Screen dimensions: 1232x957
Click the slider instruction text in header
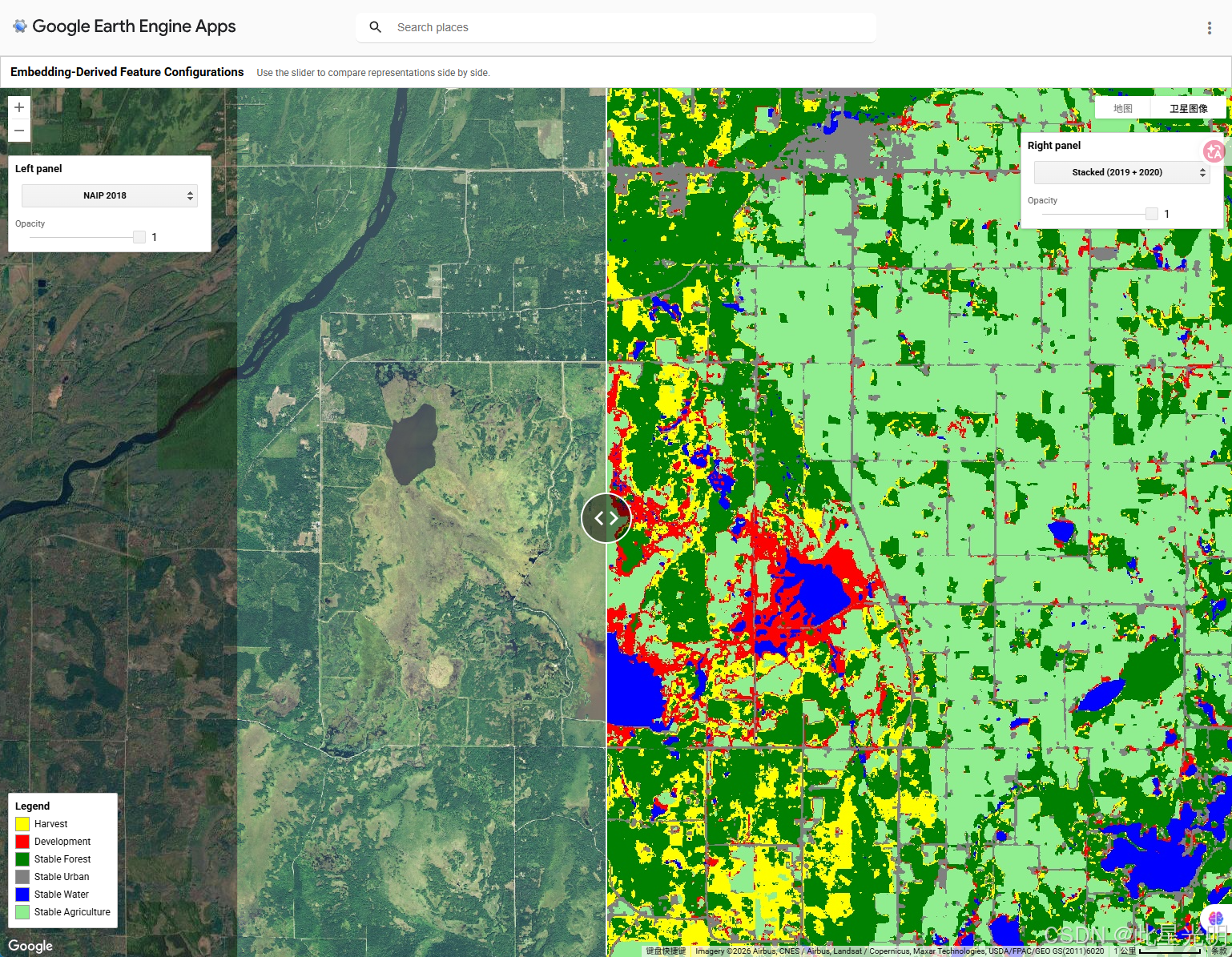pos(373,73)
